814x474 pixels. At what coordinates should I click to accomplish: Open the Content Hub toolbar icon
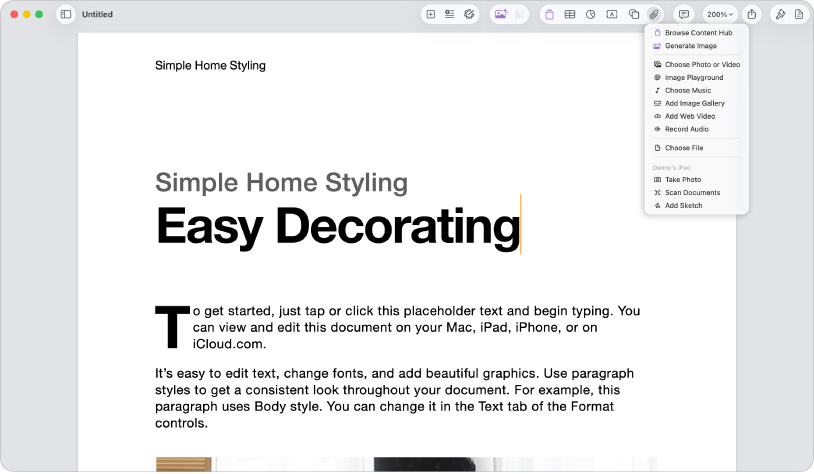pyautogui.click(x=550, y=15)
